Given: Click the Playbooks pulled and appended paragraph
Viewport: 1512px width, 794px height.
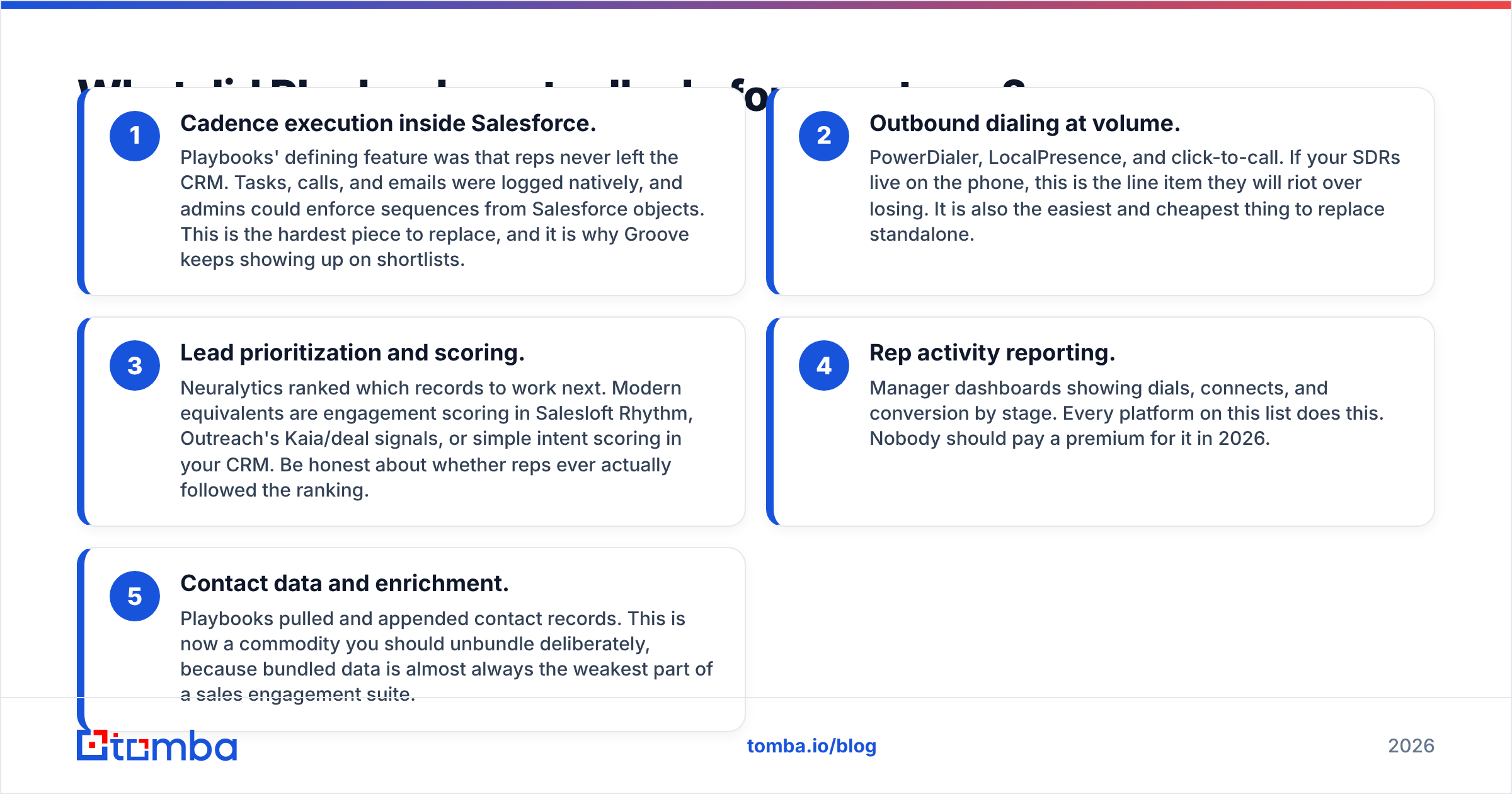Looking at the screenshot, I should (x=447, y=656).
